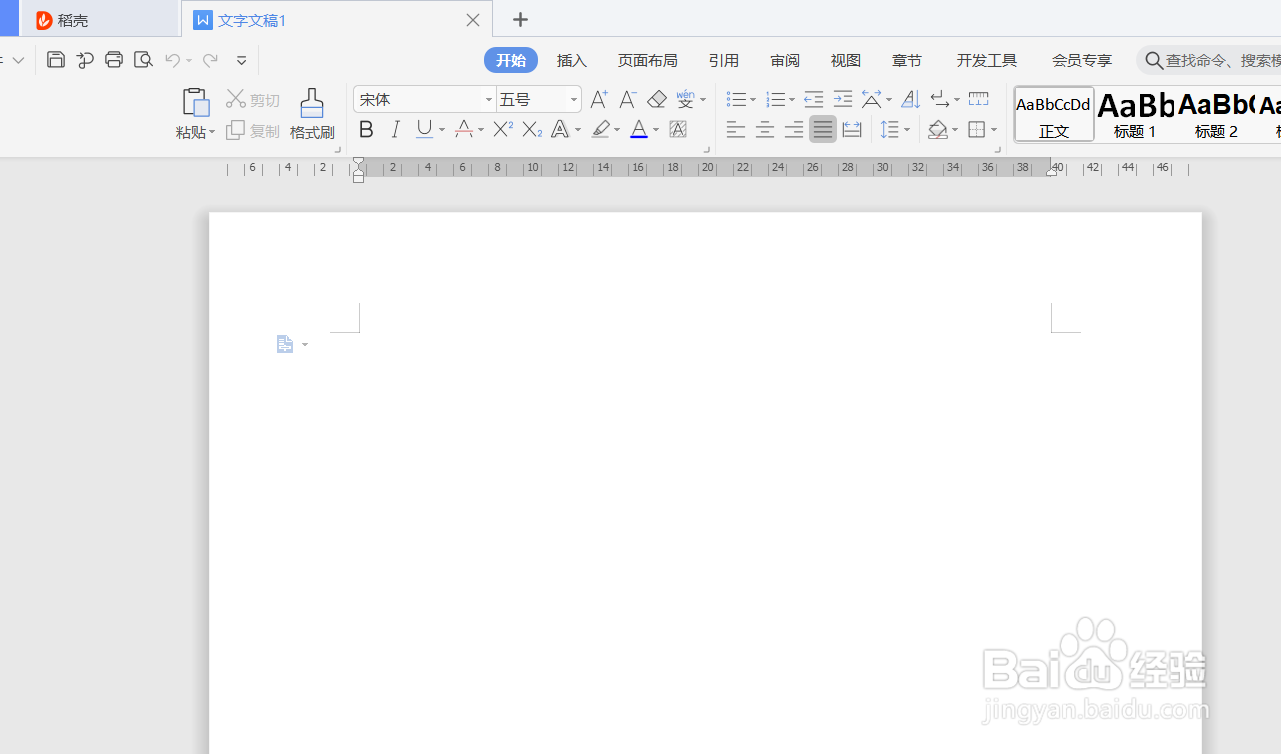Click the 正文 style button
Viewport: 1281px width, 754px height.
click(x=1052, y=113)
